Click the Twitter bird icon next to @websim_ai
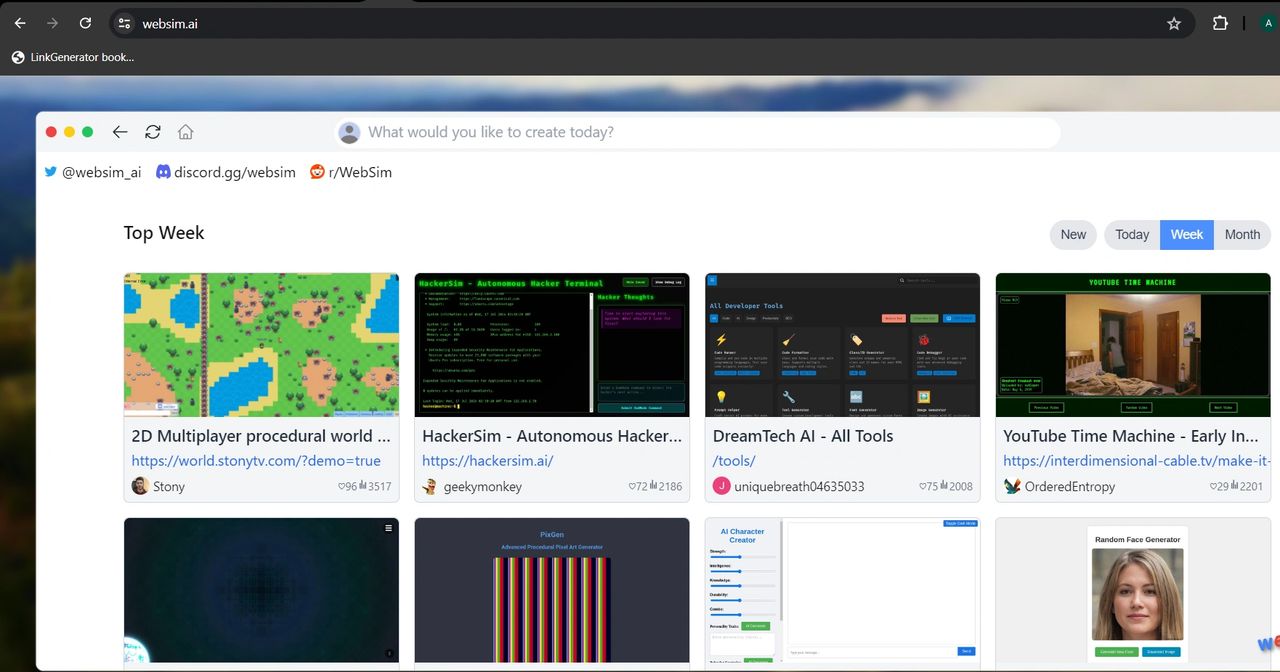The image size is (1280, 672). point(50,171)
